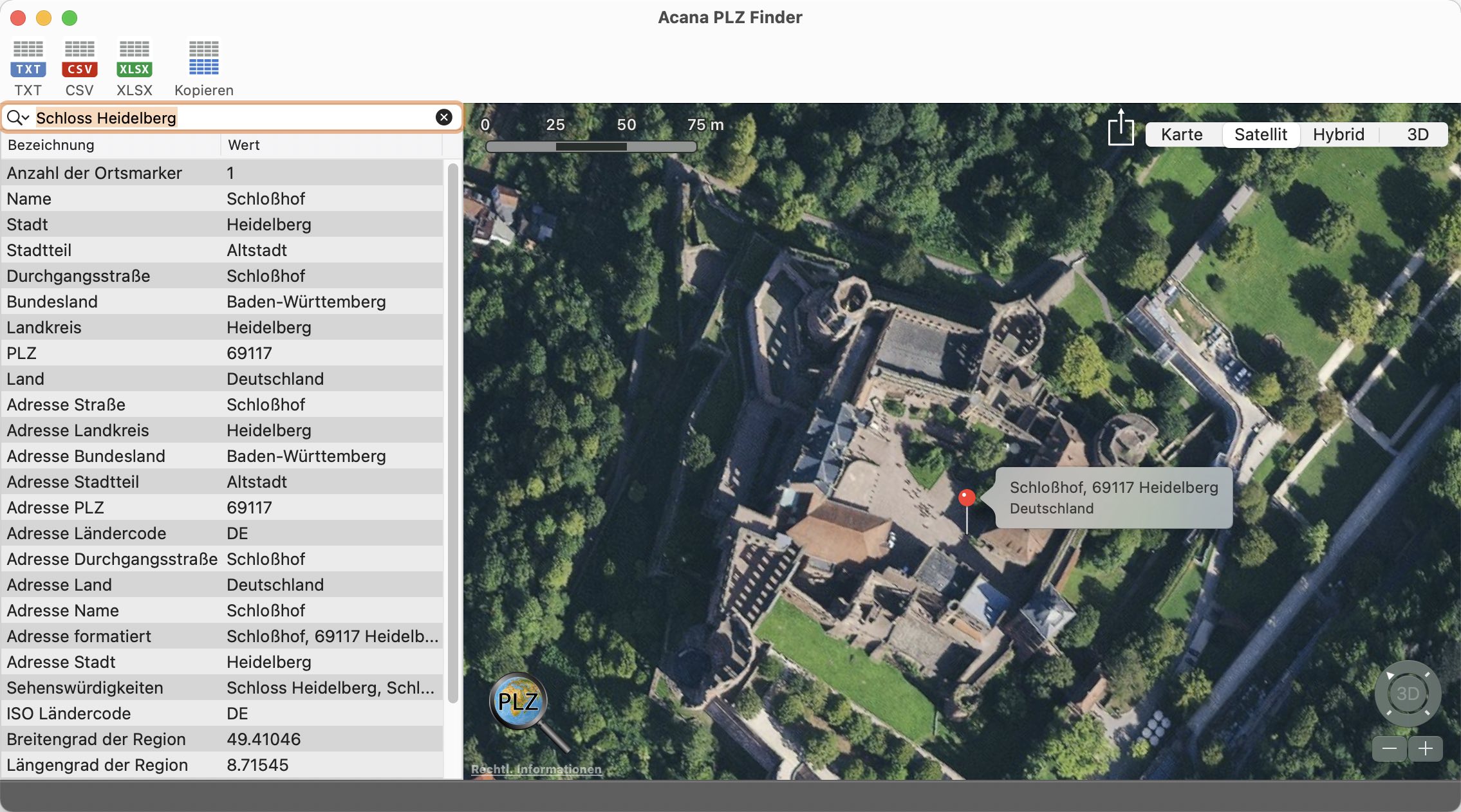Maximize window with green button
The width and height of the screenshot is (1461, 812).
pos(70,18)
